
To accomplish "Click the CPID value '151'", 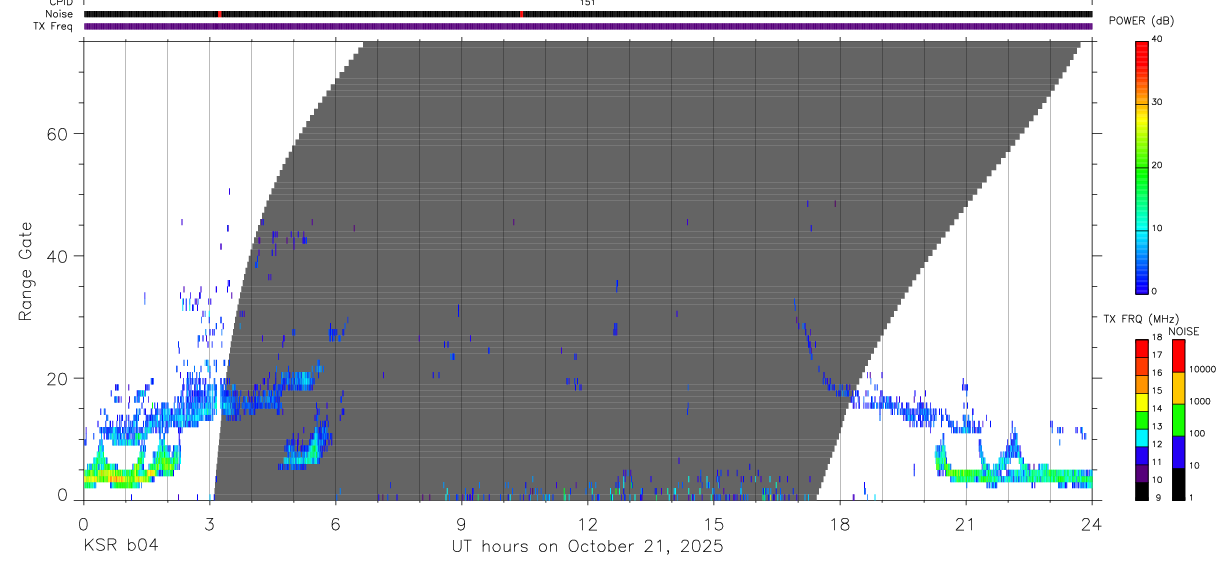I will (x=588, y=3).
